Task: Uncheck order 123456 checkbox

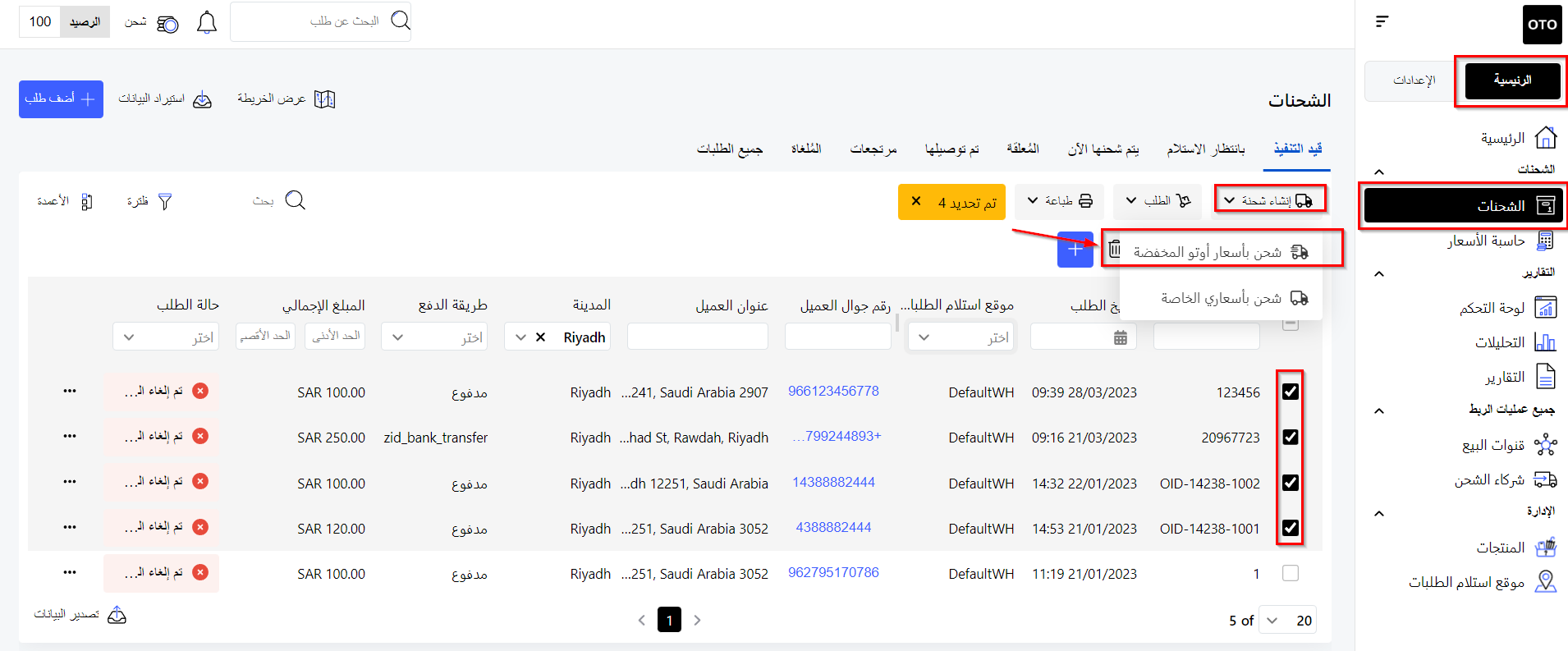Action: pyautogui.click(x=1291, y=392)
